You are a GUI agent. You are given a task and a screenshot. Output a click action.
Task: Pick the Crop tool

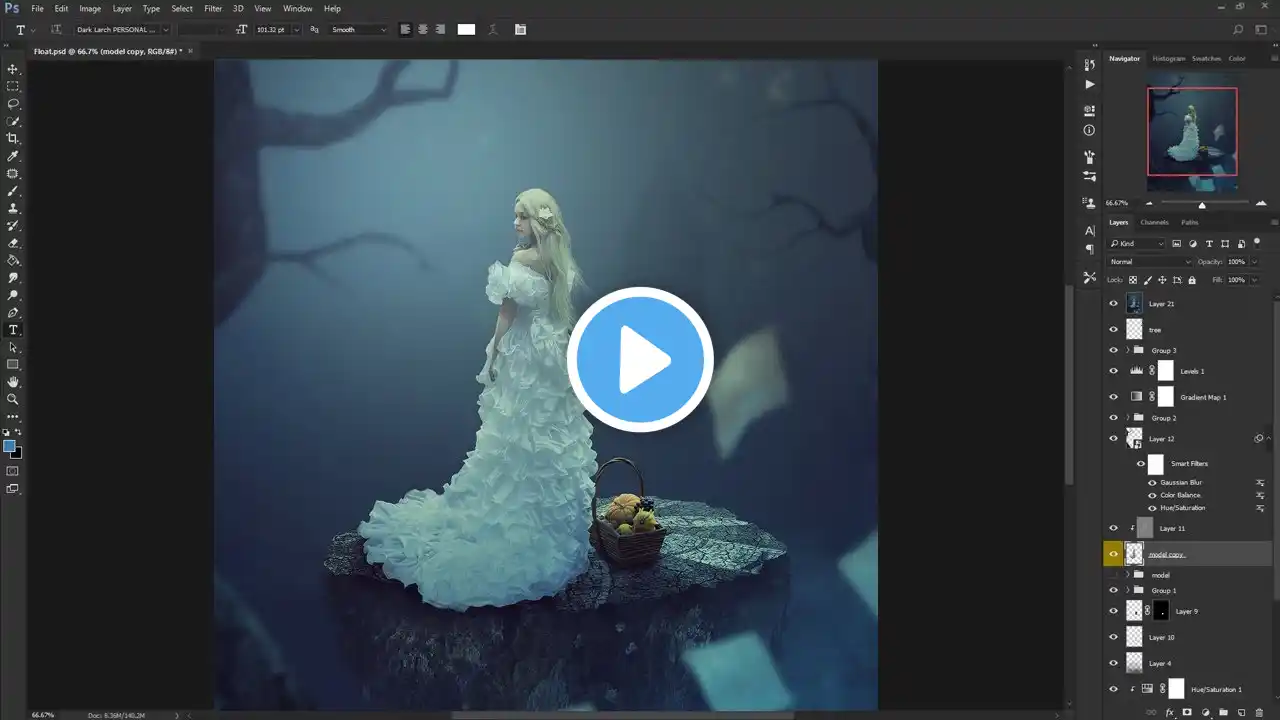pos(13,138)
